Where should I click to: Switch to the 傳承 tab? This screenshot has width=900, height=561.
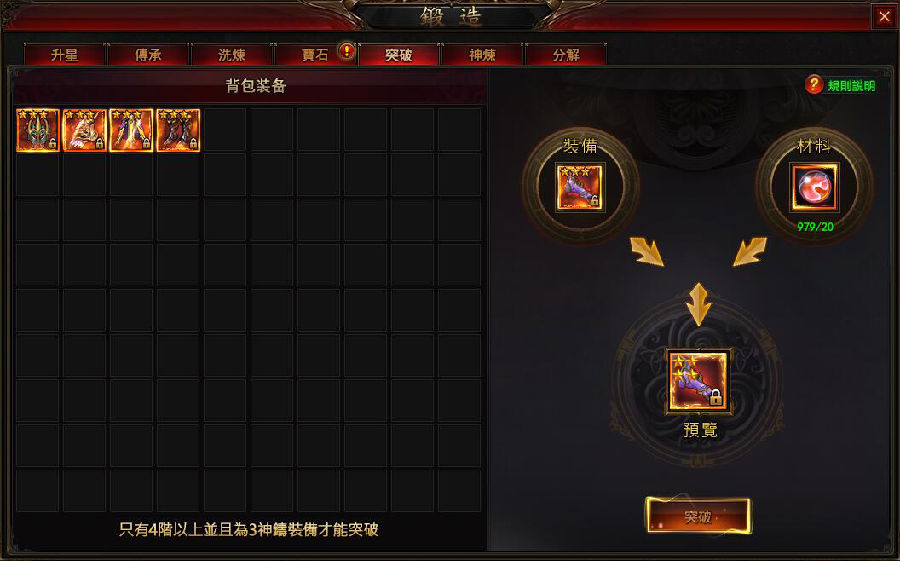click(x=148, y=55)
